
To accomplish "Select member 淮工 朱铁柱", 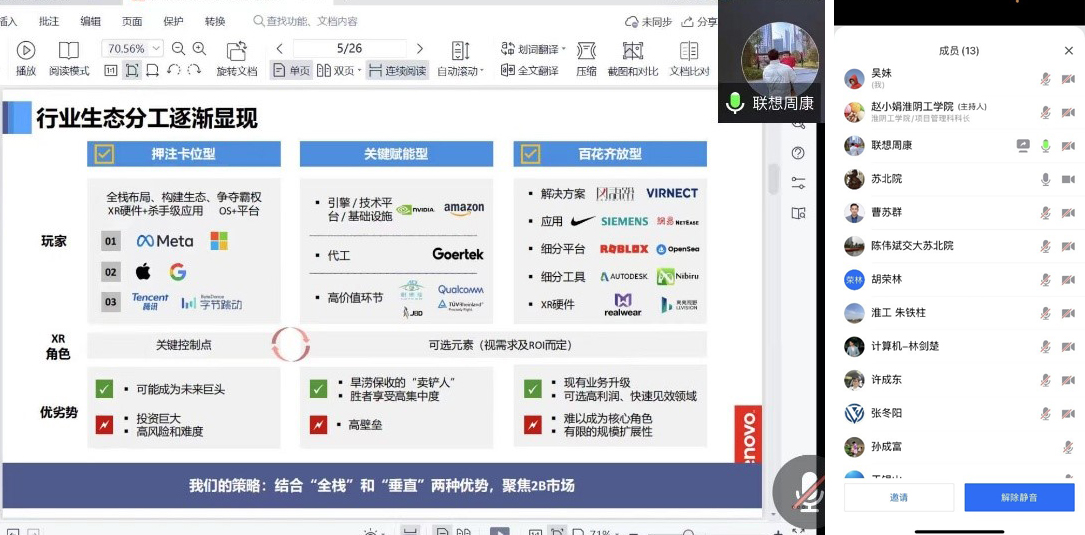I will point(959,313).
